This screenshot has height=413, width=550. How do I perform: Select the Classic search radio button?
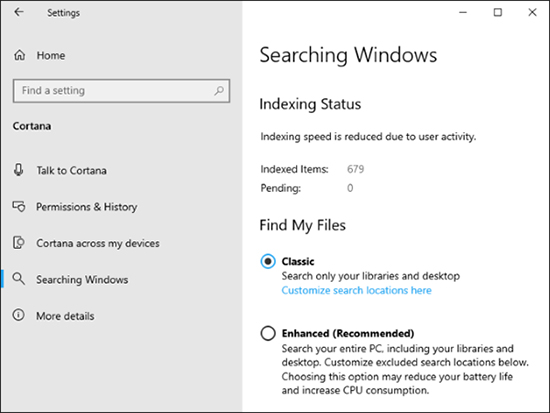point(268,261)
